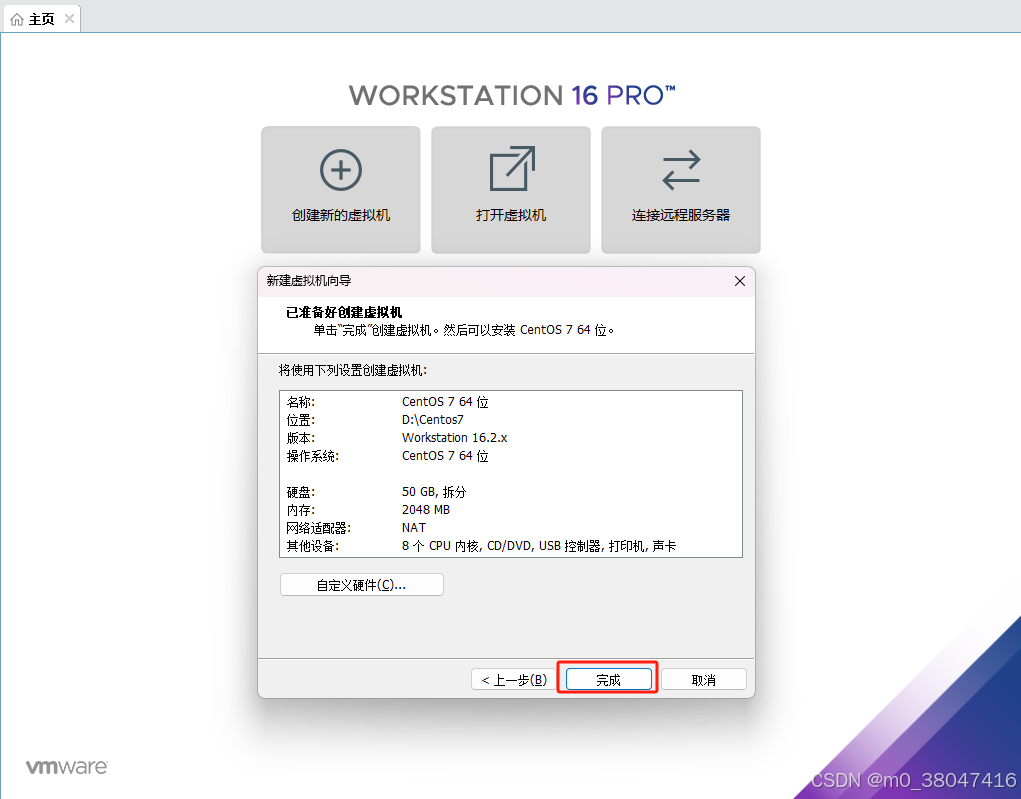The height and width of the screenshot is (799, 1021).
Task: Click the 版本: label
Action: (301, 438)
